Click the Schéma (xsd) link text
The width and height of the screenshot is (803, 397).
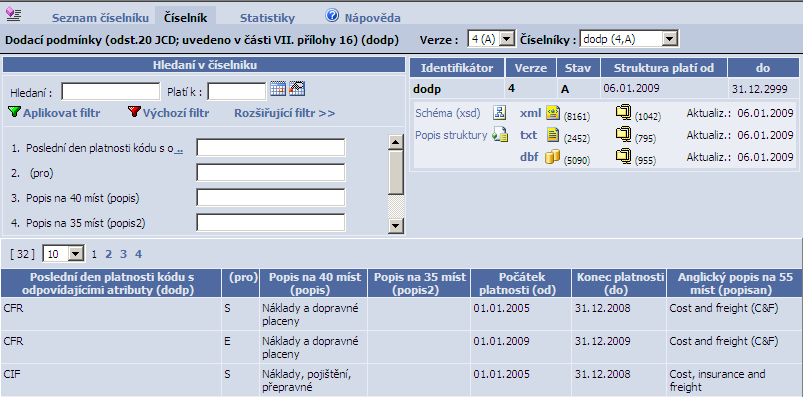(448, 113)
